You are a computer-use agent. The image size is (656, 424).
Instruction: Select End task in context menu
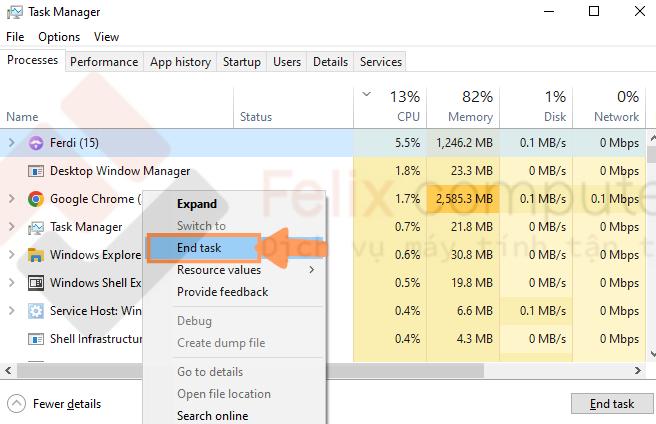pos(199,248)
